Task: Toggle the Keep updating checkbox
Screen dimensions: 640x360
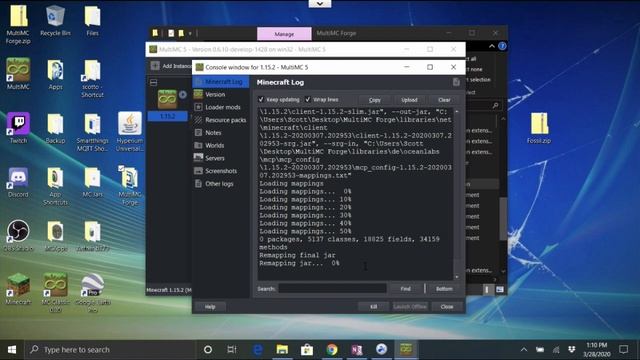Action: point(261,100)
